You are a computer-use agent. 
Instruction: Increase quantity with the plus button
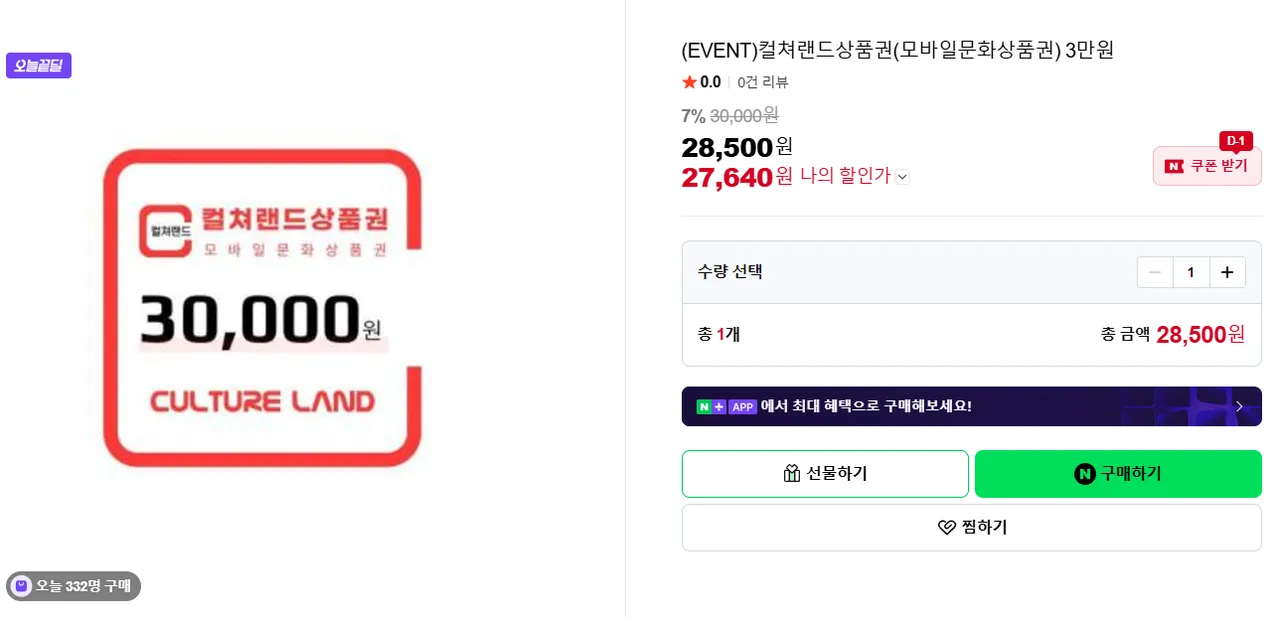pyautogui.click(x=1227, y=272)
